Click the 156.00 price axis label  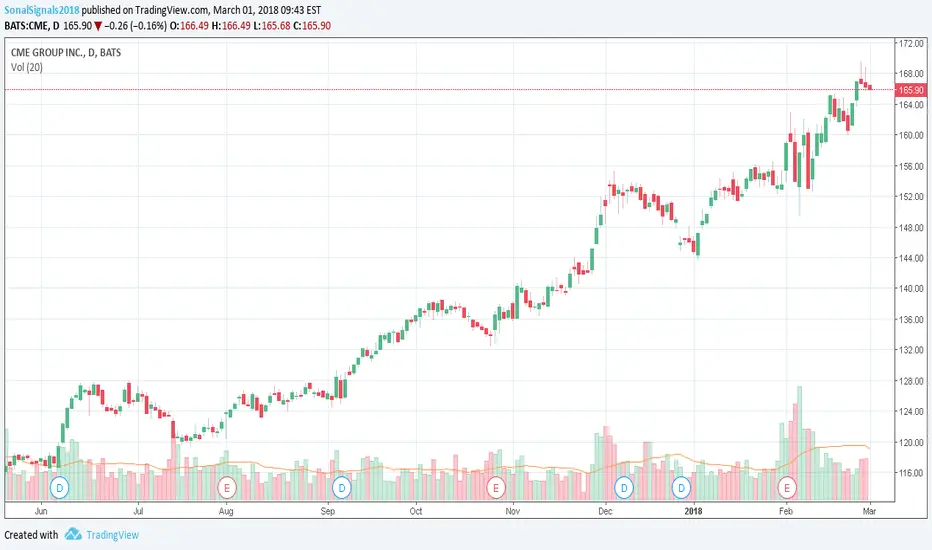912,166
